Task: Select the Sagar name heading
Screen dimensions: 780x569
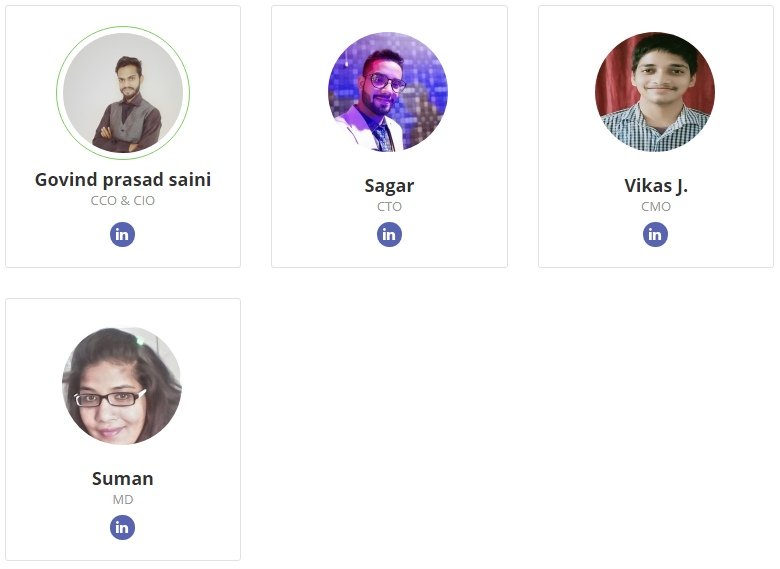Action: click(389, 185)
